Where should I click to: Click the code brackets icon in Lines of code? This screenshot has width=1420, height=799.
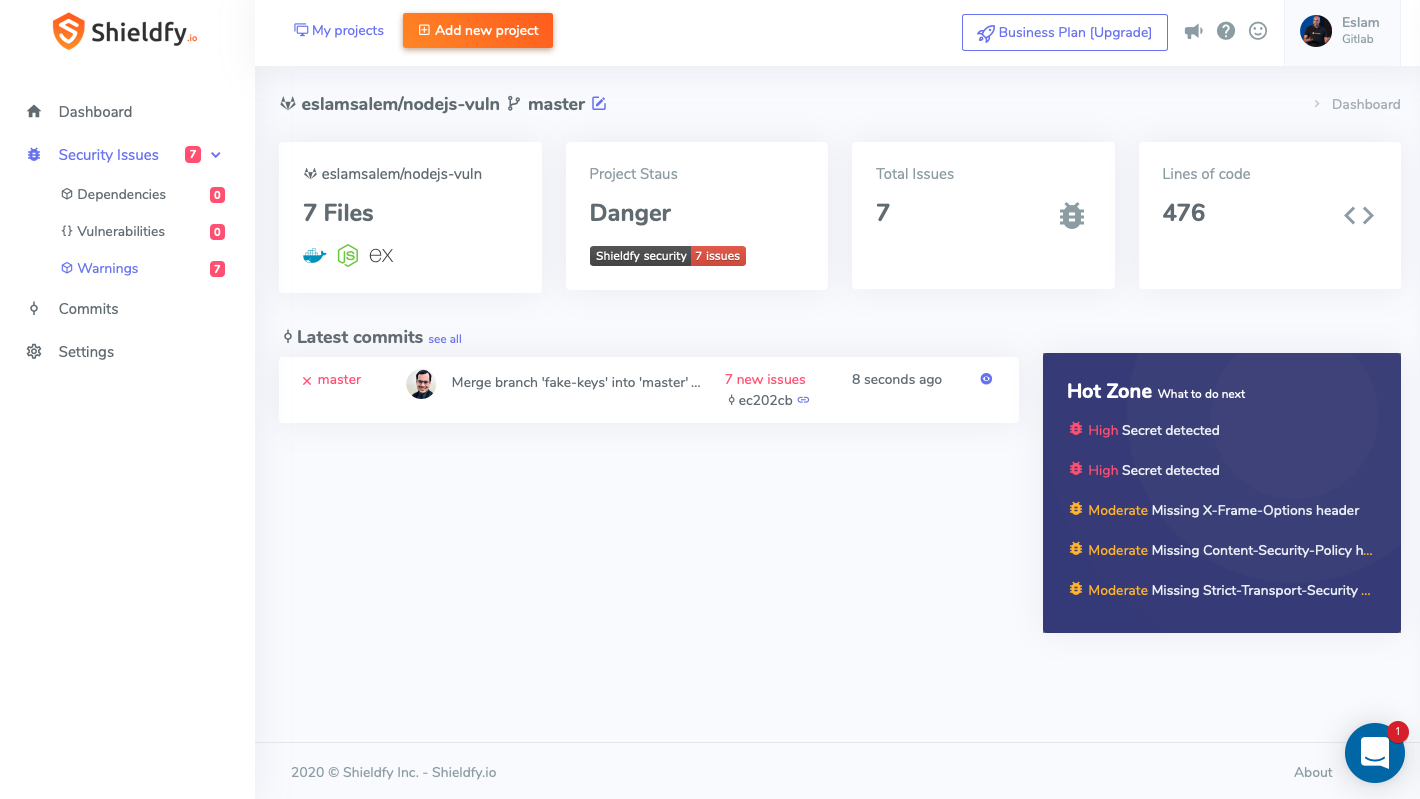(x=1358, y=215)
